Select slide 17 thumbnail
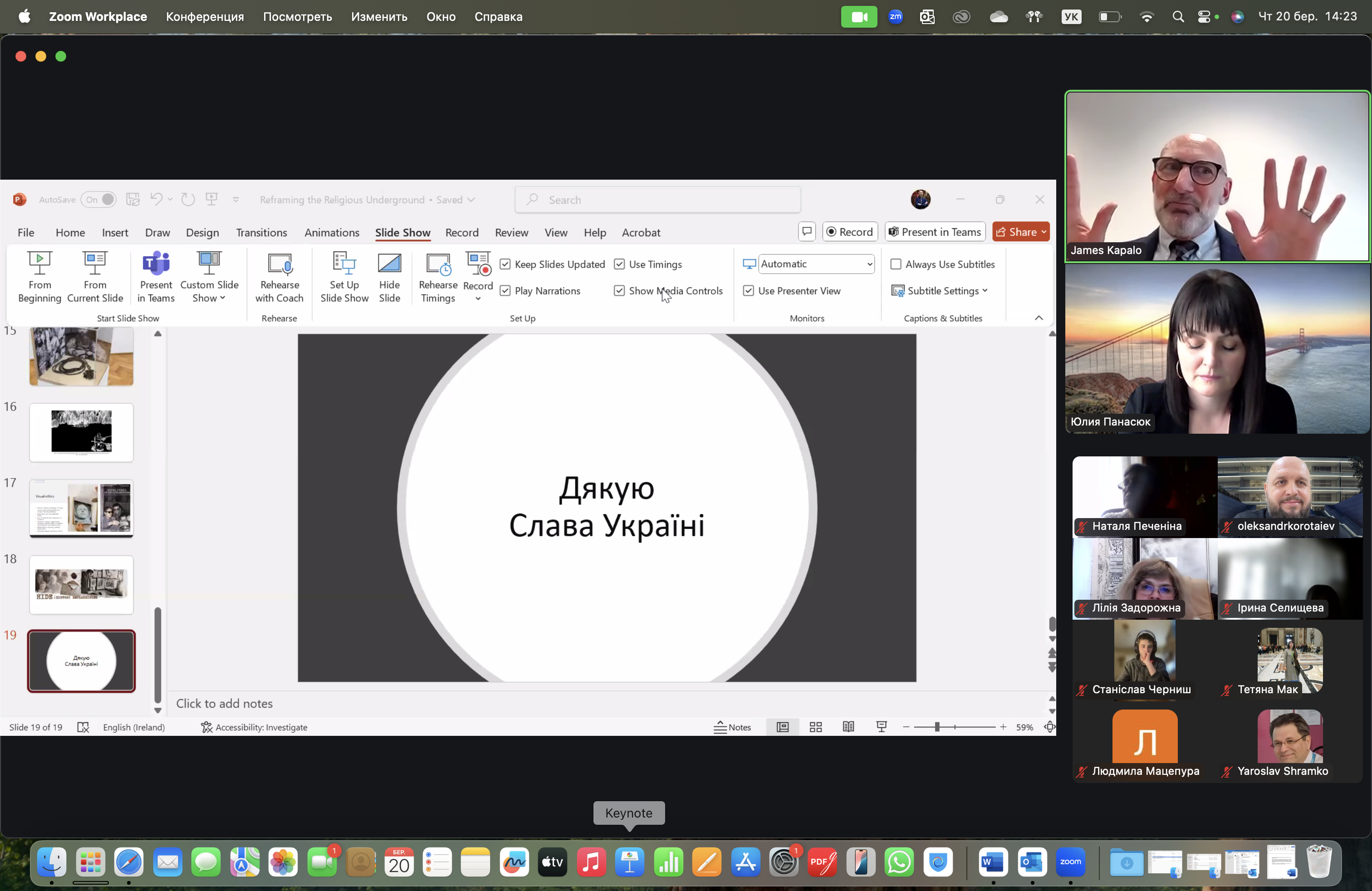The height and width of the screenshot is (891, 1372). (x=81, y=508)
